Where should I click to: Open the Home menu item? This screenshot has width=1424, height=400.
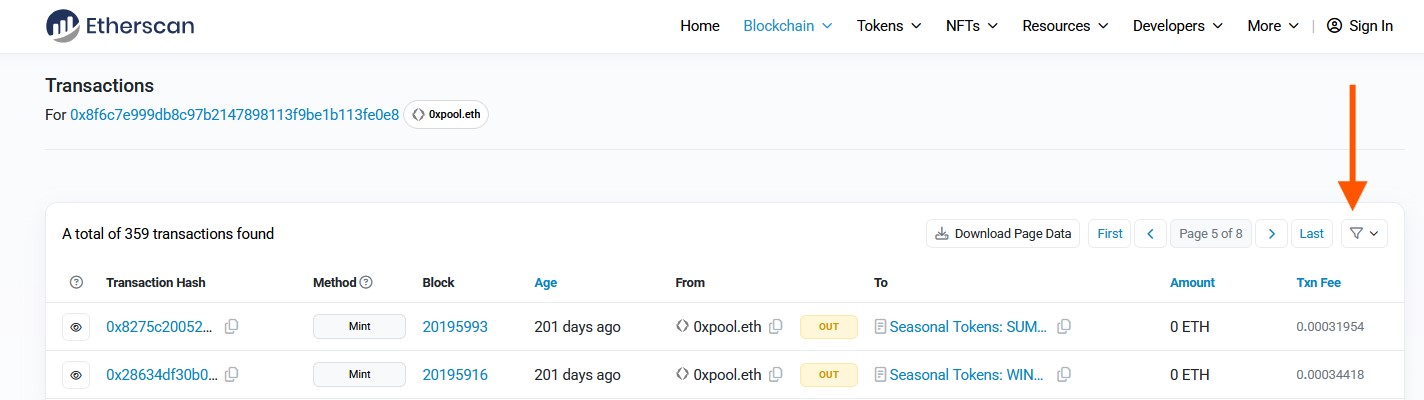(699, 26)
